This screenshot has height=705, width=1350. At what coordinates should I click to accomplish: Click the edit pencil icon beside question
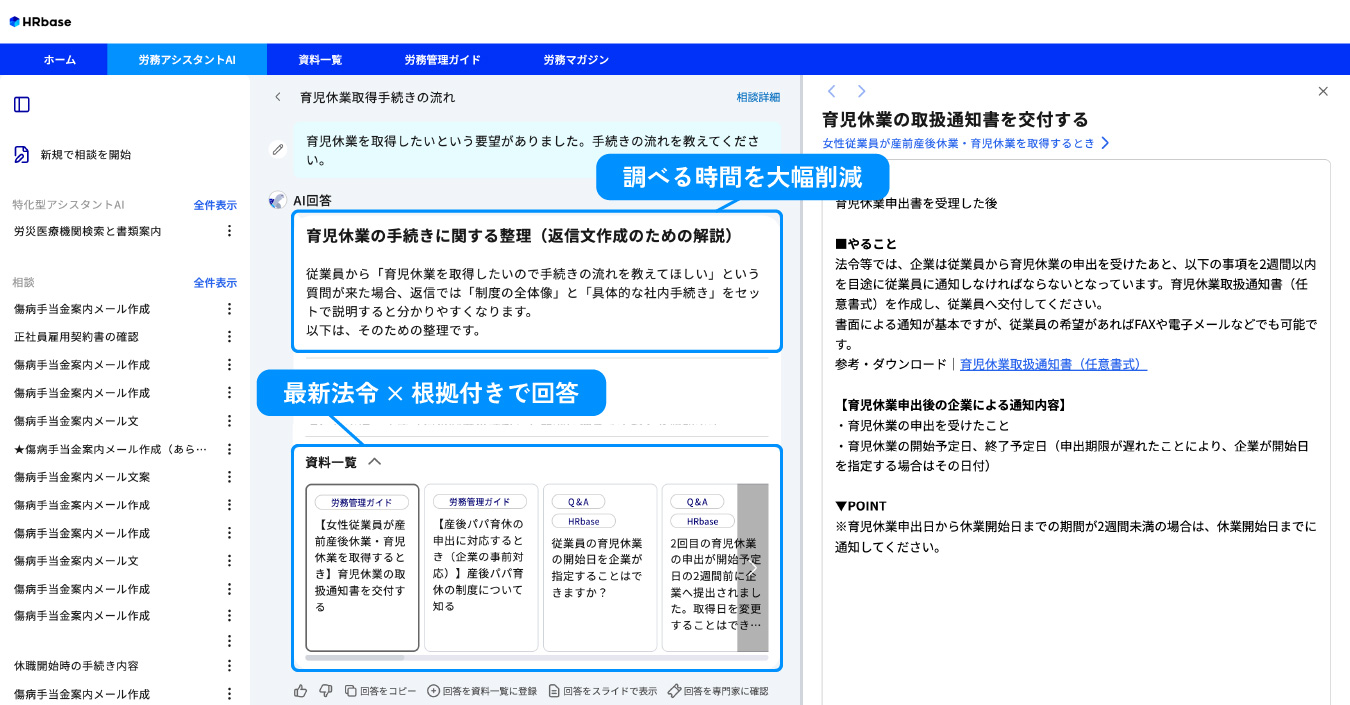(x=279, y=150)
